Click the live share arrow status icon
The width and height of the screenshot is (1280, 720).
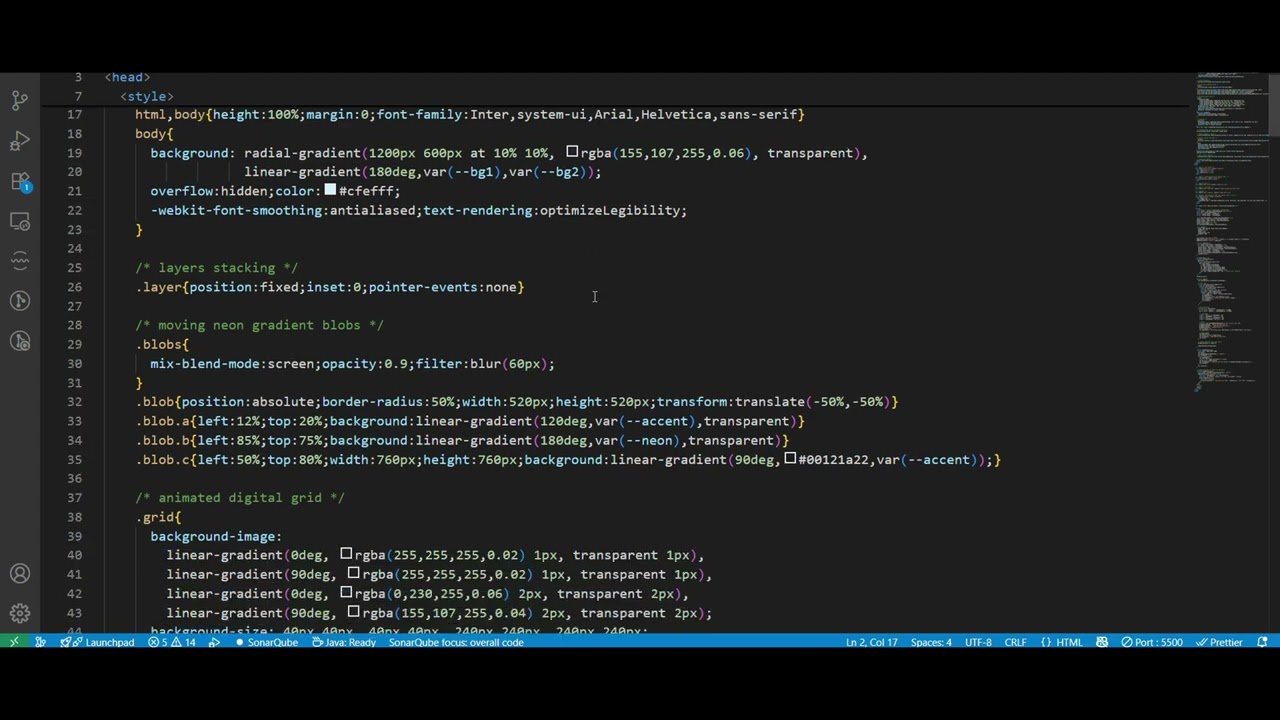tap(214, 642)
